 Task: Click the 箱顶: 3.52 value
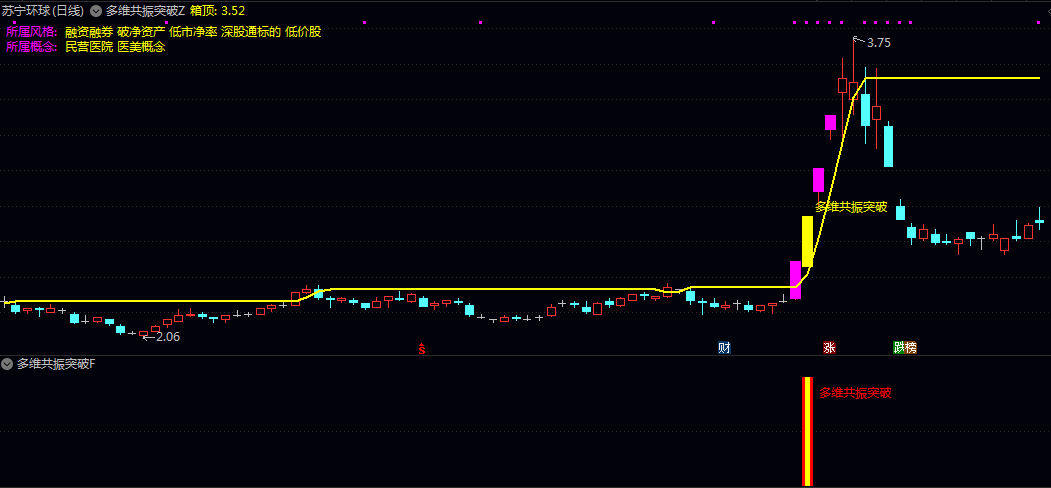click(x=217, y=11)
